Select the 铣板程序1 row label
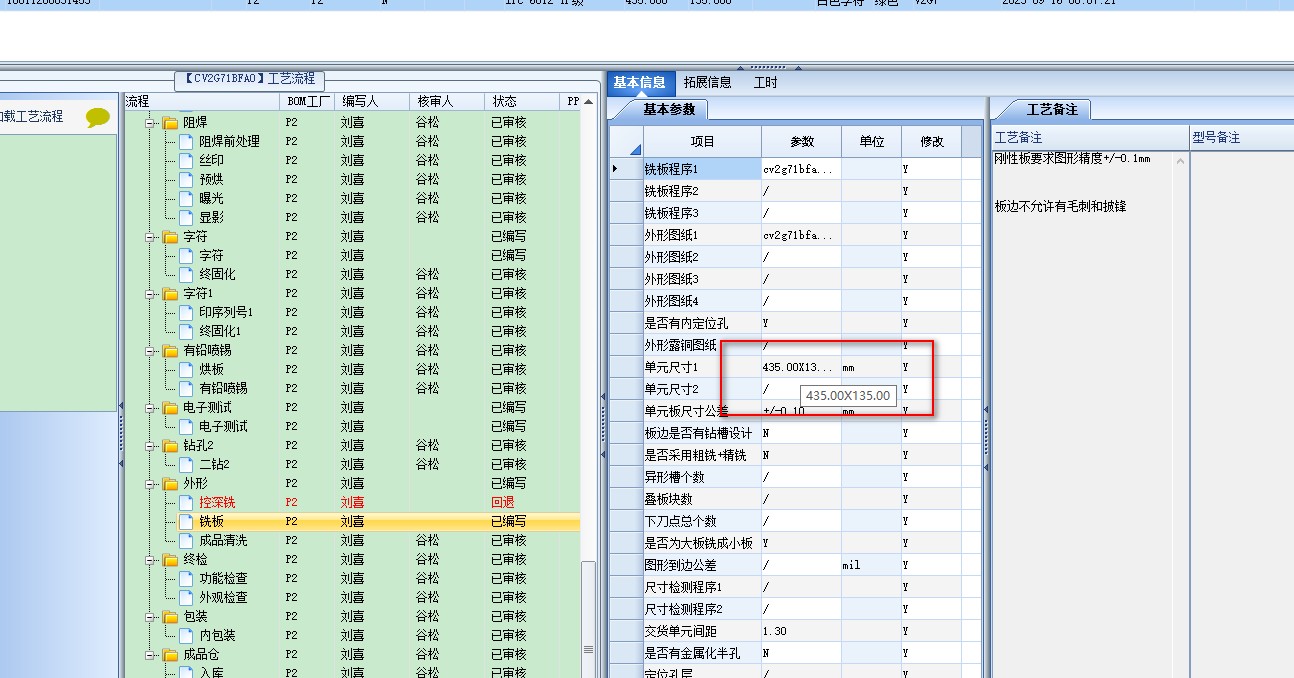This screenshot has height=678, width=1294. click(703, 170)
